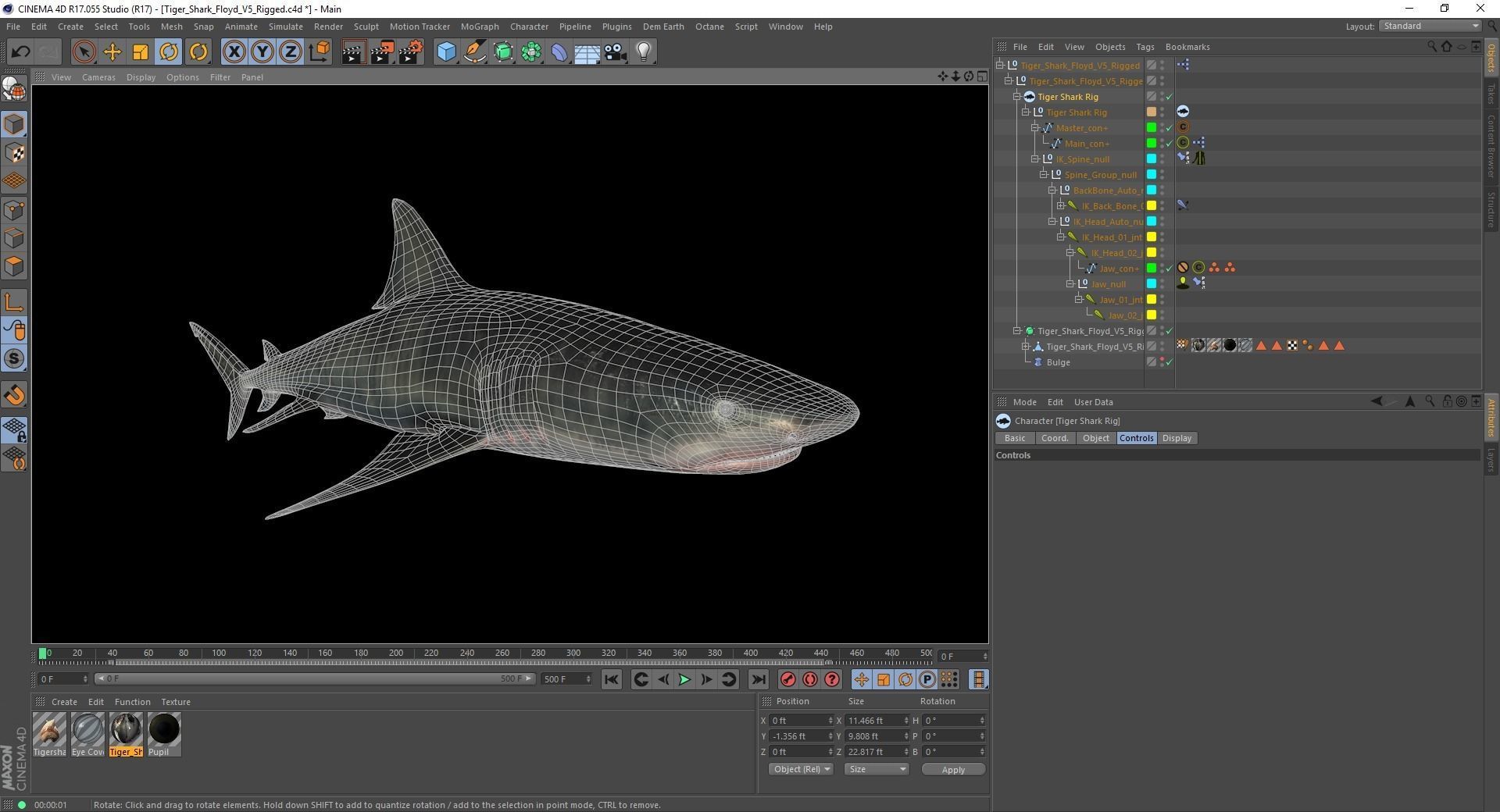The image size is (1500, 812).
Task: Switch to the Display tab
Action: pyautogui.click(x=1177, y=439)
